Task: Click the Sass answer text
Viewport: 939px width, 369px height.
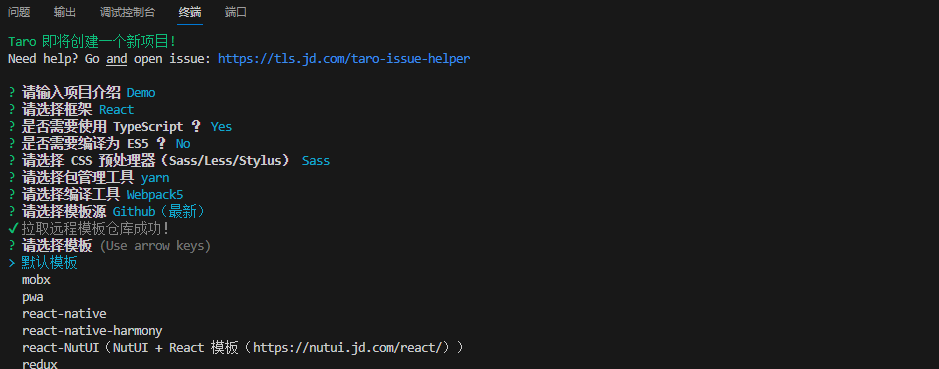Action: click(316, 161)
